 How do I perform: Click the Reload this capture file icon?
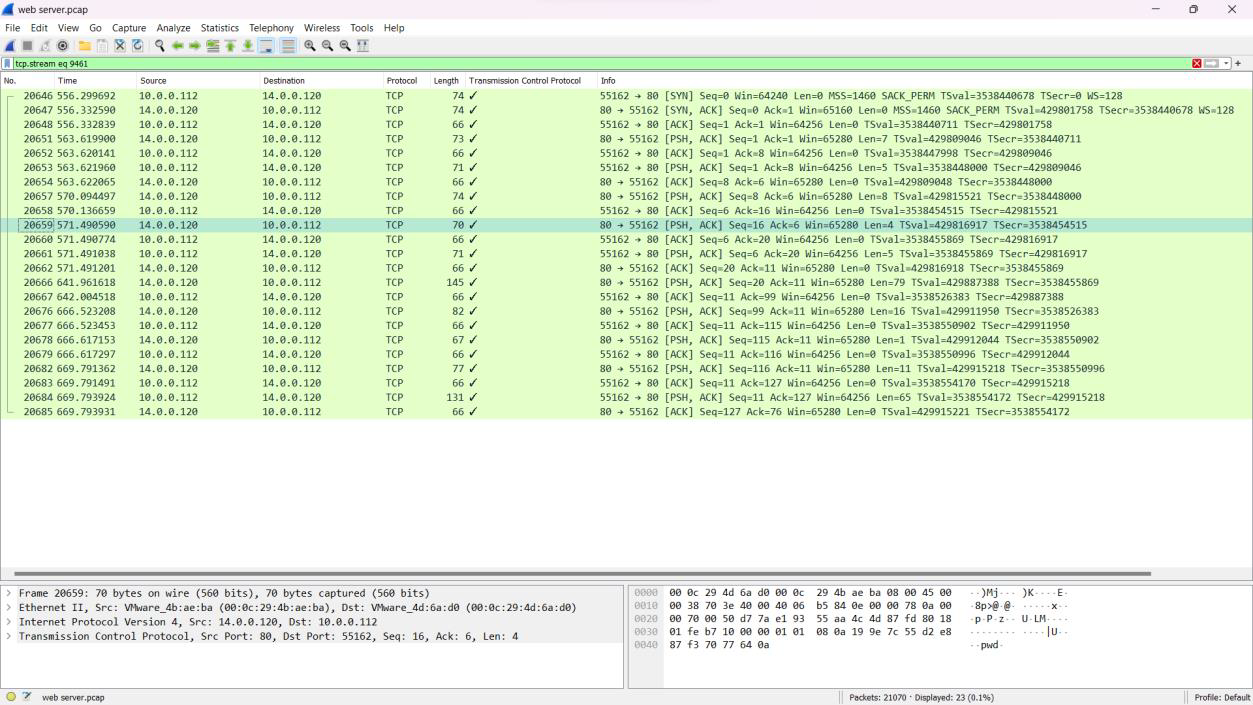135,46
